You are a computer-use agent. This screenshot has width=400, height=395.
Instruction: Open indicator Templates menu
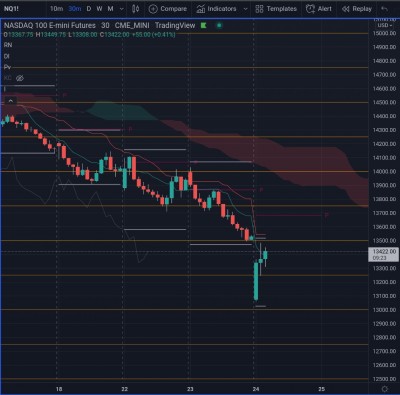(x=276, y=9)
